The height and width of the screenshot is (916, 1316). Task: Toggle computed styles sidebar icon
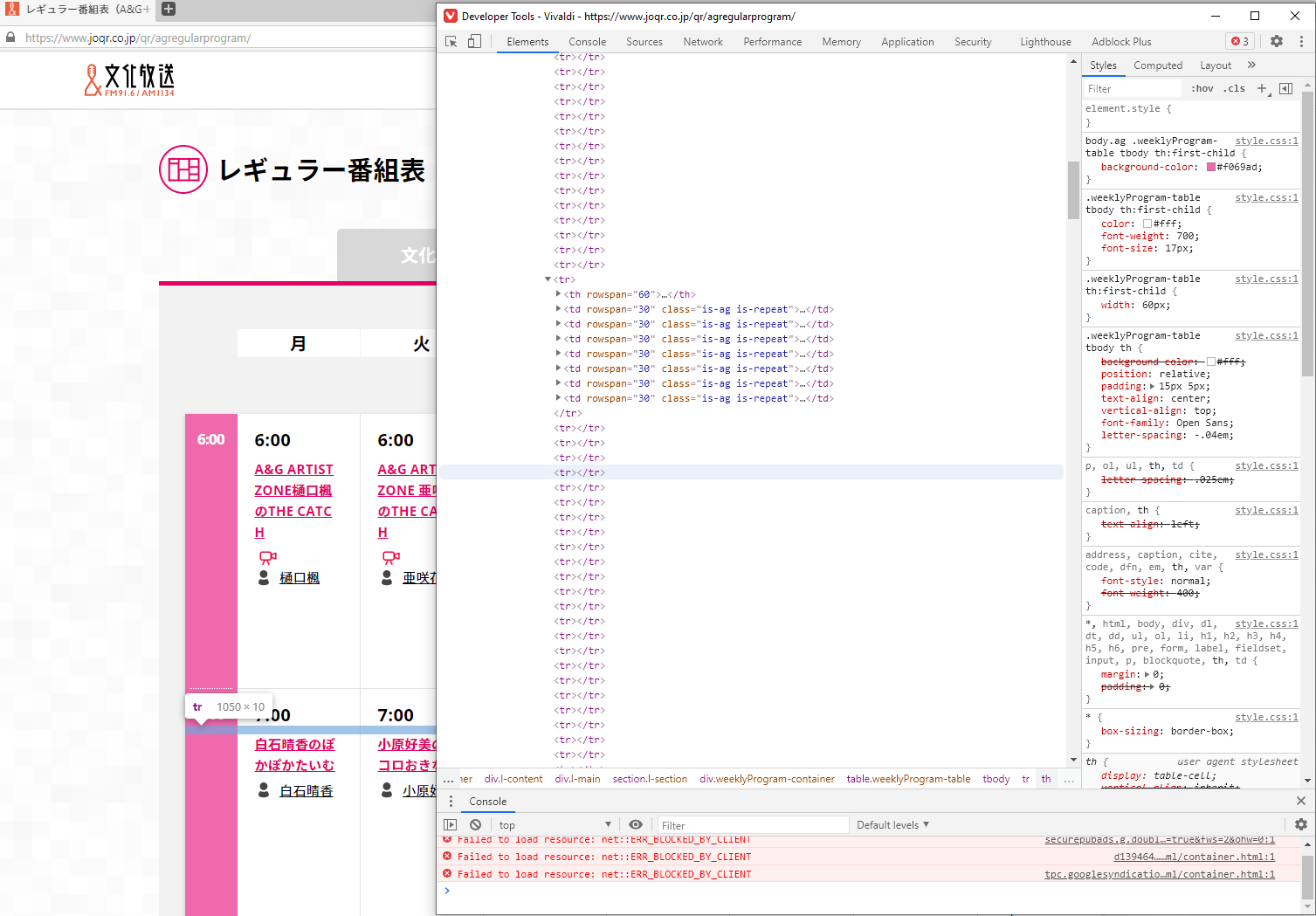click(1285, 88)
